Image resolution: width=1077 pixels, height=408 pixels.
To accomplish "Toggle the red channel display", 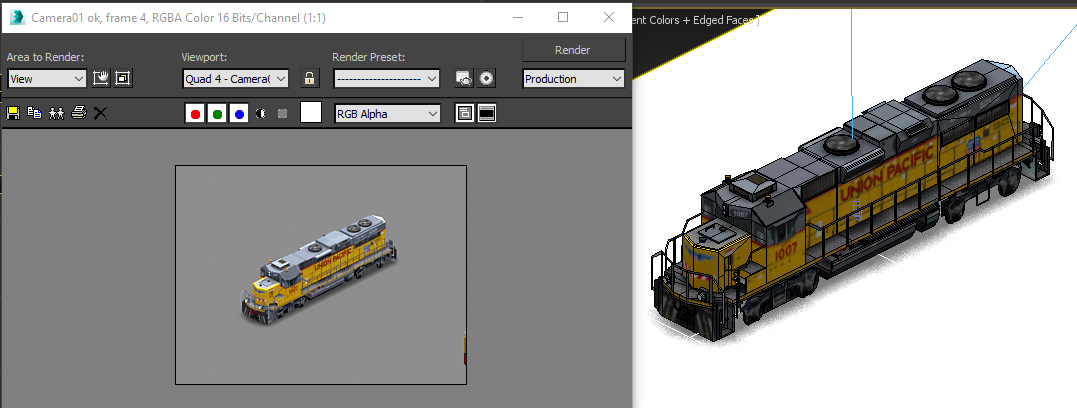I will 195,114.
